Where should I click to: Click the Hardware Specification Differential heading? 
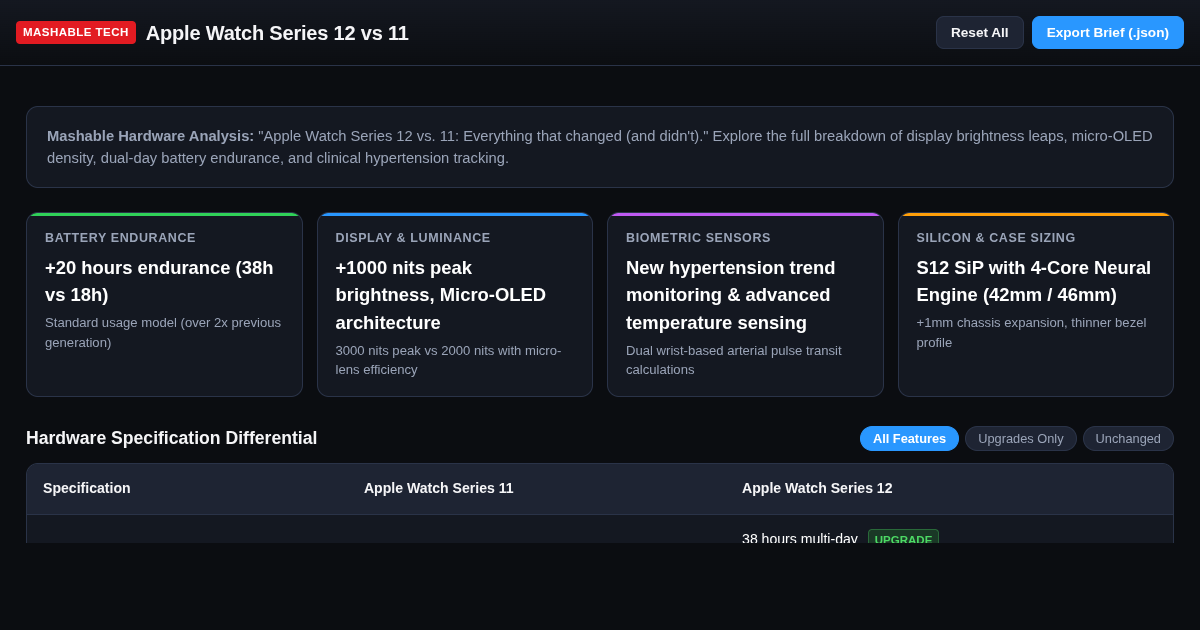tap(172, 438)
